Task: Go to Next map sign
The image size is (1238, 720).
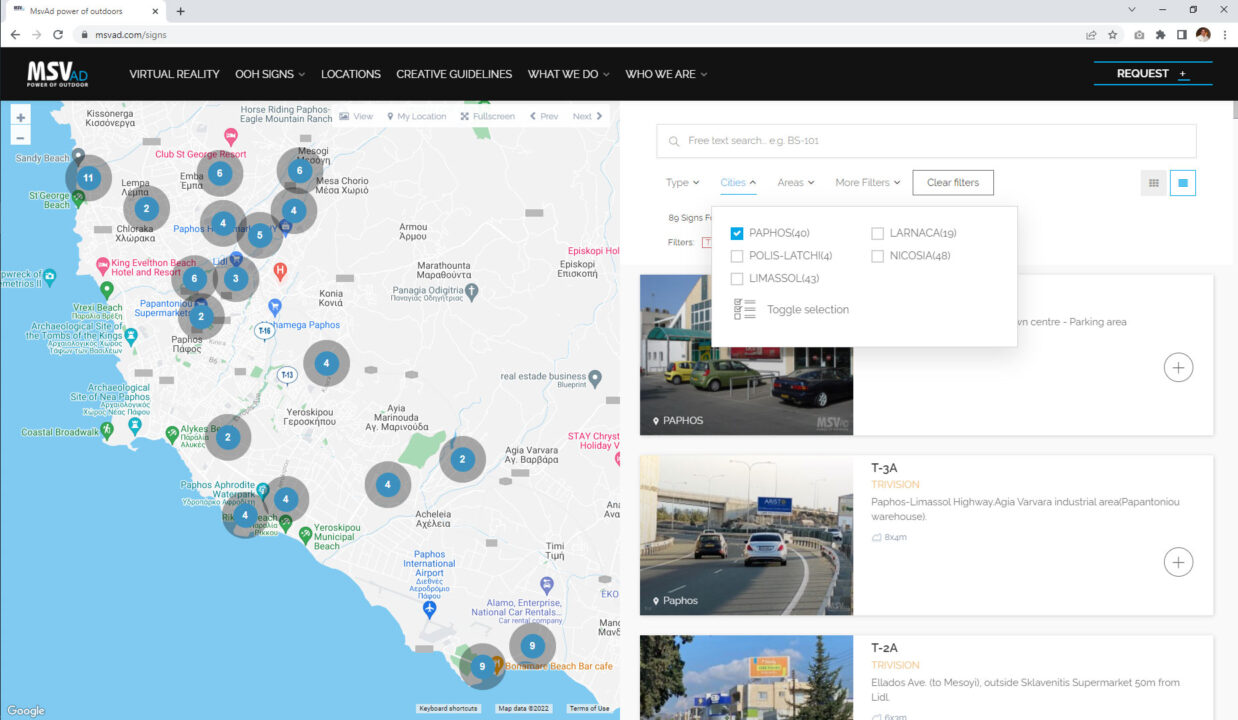Action: (x=587, y=116)
